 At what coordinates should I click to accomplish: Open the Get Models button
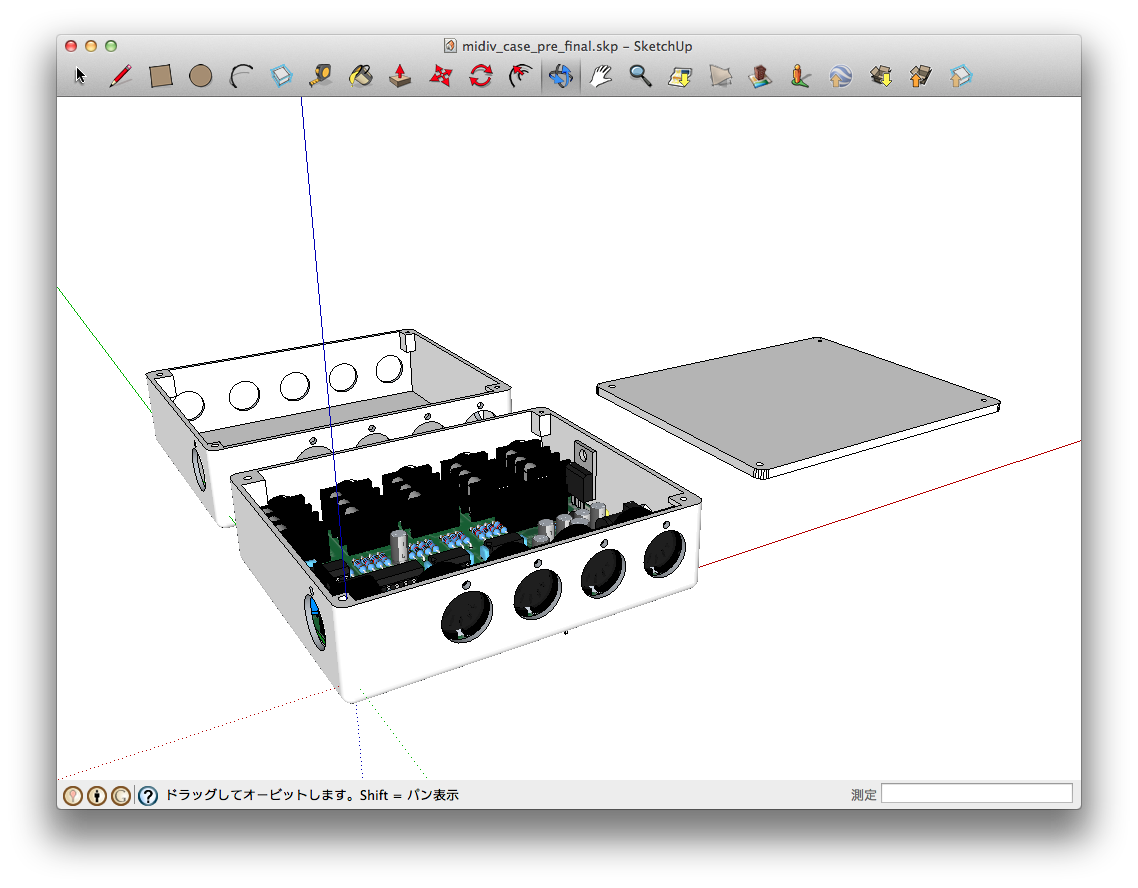pyautogui.click(x=881, y=76)
